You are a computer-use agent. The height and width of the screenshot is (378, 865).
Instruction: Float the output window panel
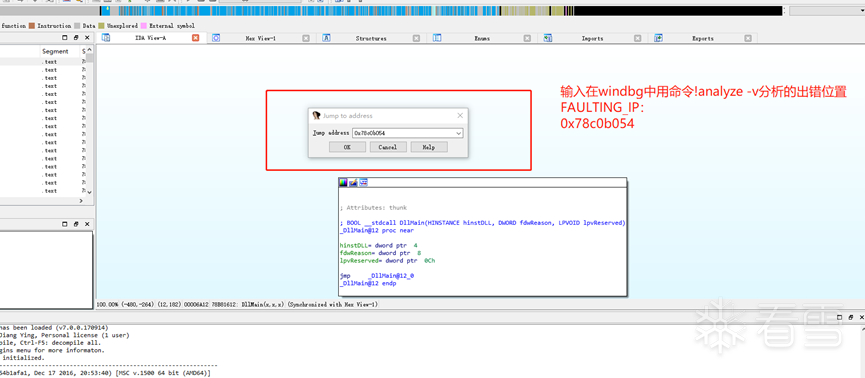coord(850,317)
